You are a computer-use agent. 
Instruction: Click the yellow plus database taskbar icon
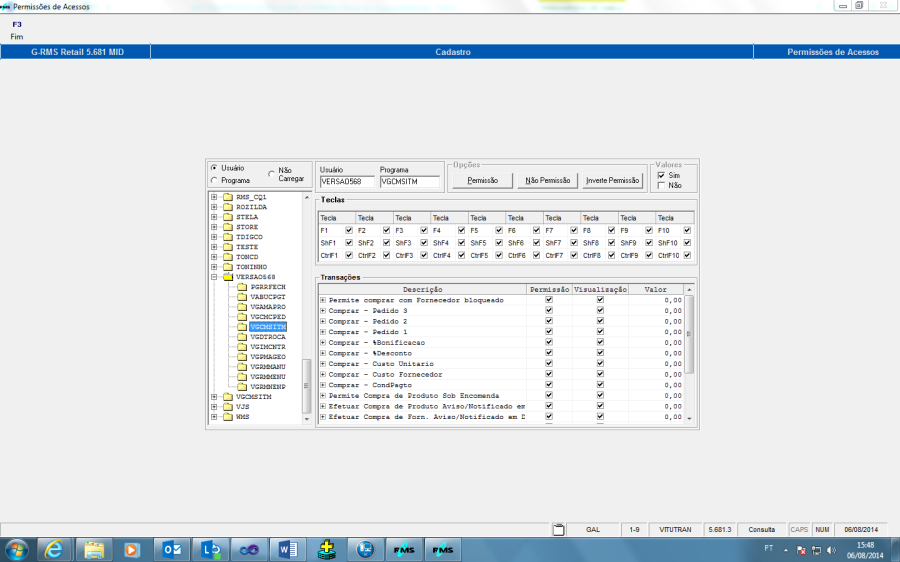pyautogui.click(x=327, y=550)
